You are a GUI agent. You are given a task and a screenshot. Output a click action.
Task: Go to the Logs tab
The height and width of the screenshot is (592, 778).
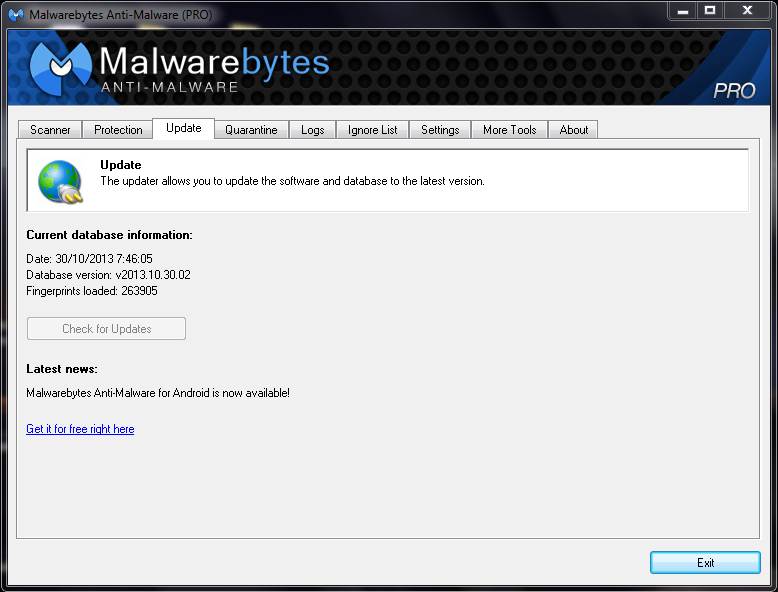coord(313,130)
